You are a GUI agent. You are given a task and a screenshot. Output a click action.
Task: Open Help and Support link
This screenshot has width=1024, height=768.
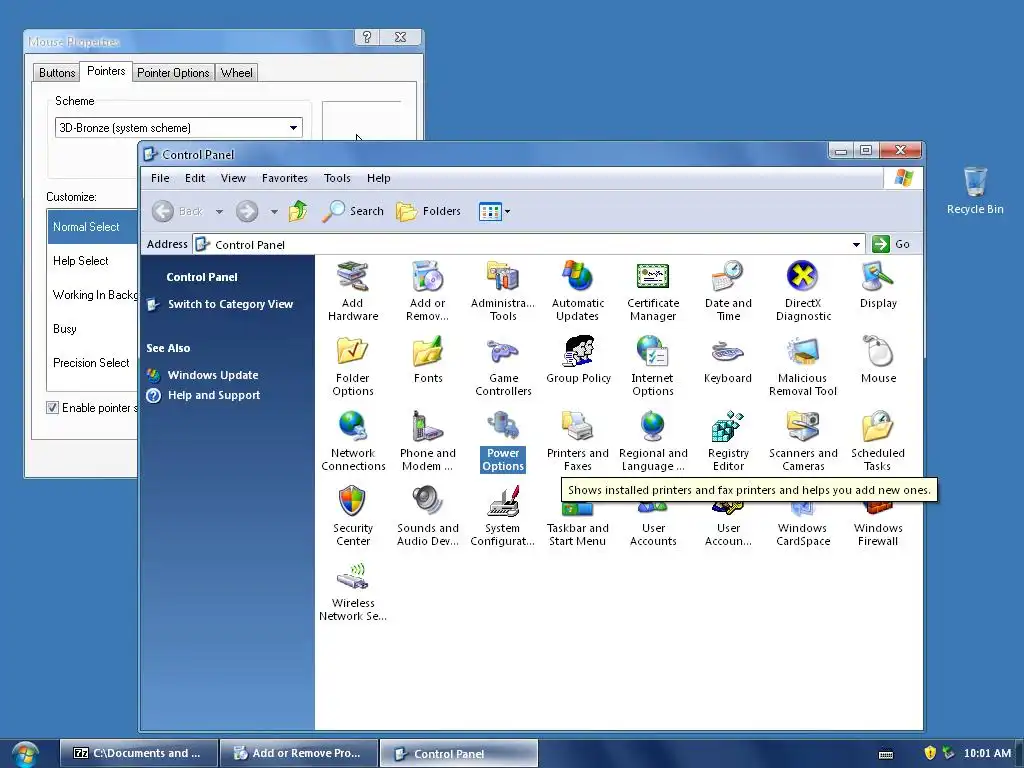coord(214,395)
